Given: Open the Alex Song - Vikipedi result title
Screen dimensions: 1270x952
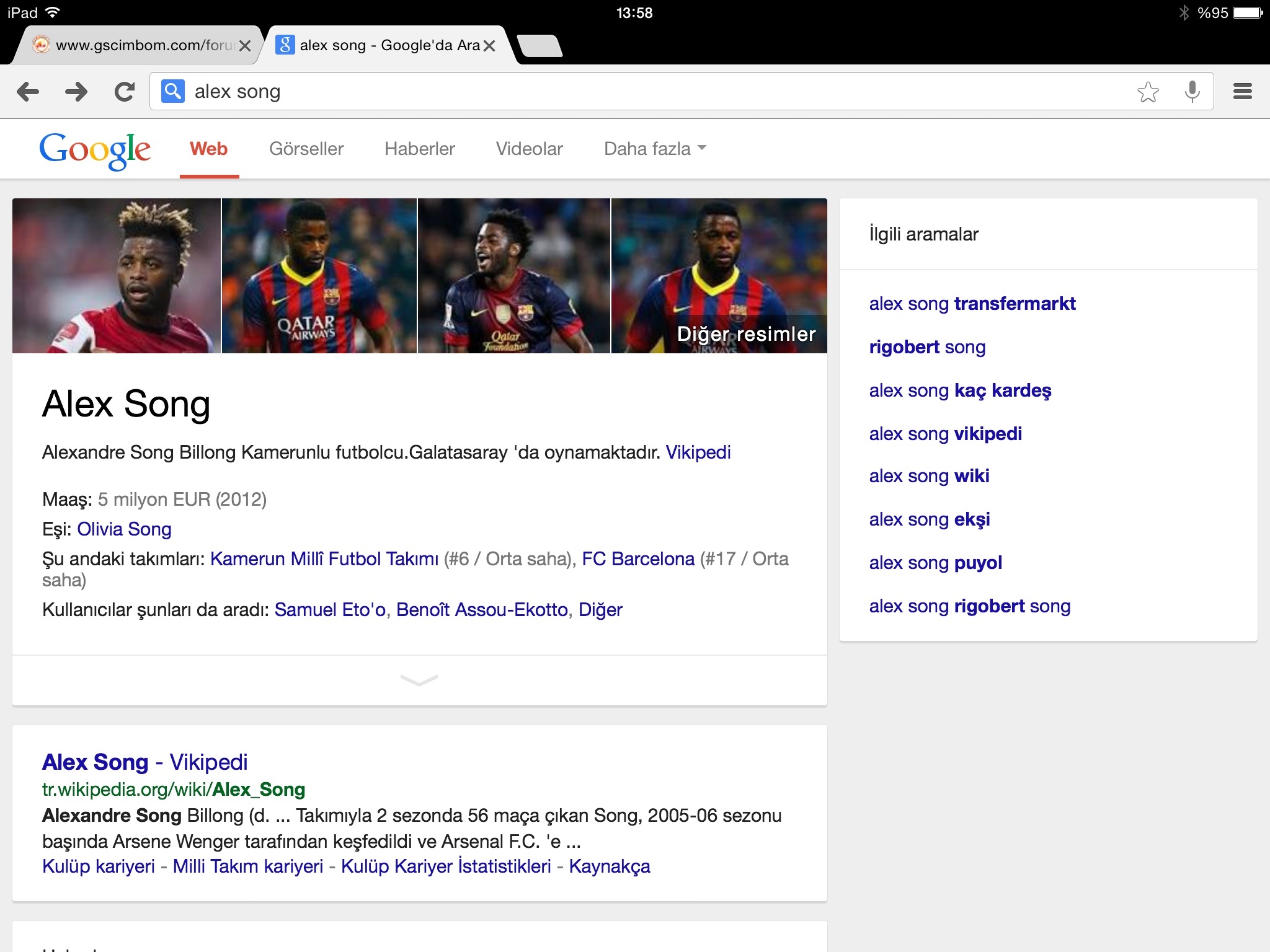Looking at the screenshot, I should coord(144,762).
